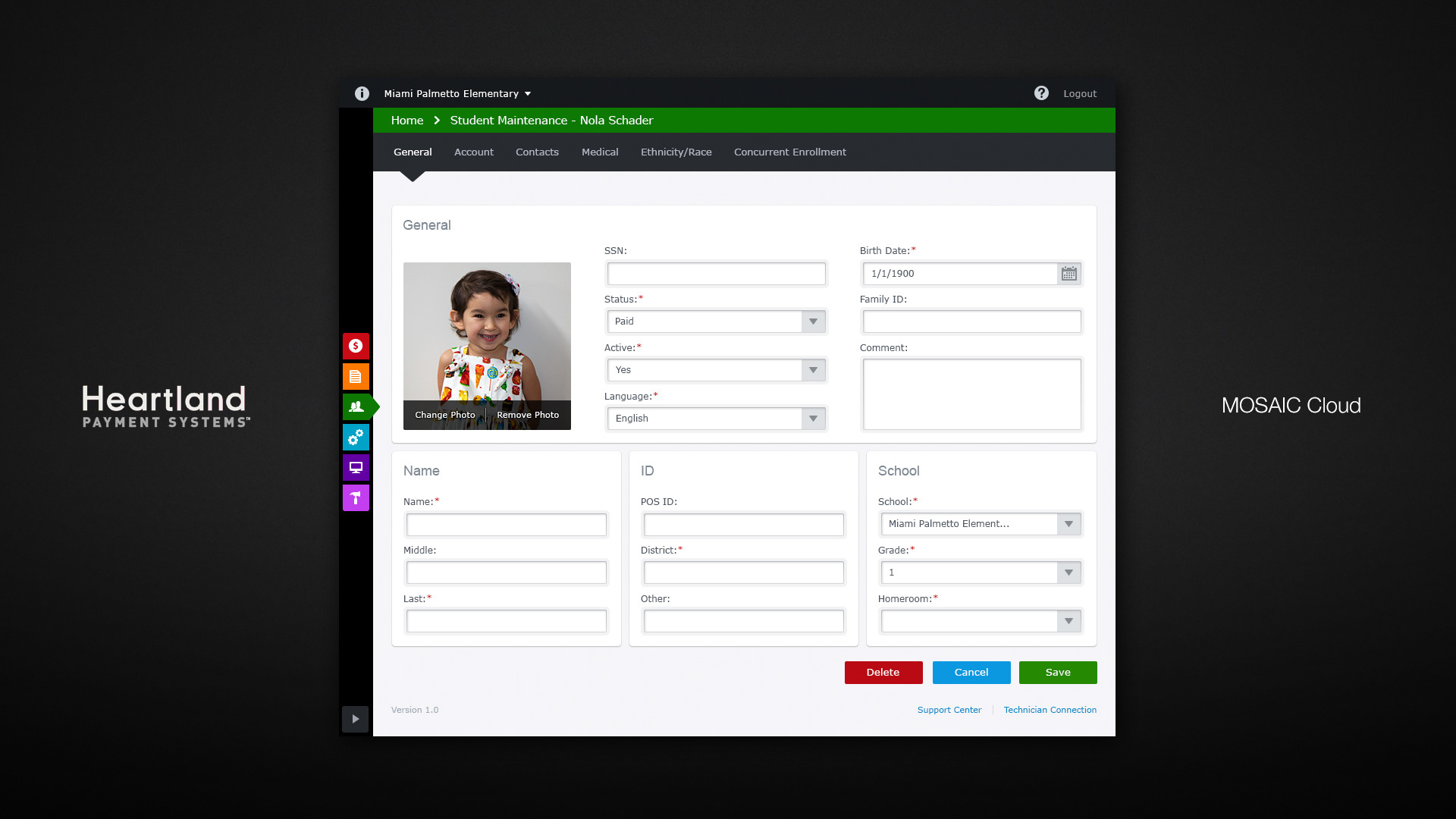Click the green Save button
The image size is (1456, 819).
click(1057, 673)
